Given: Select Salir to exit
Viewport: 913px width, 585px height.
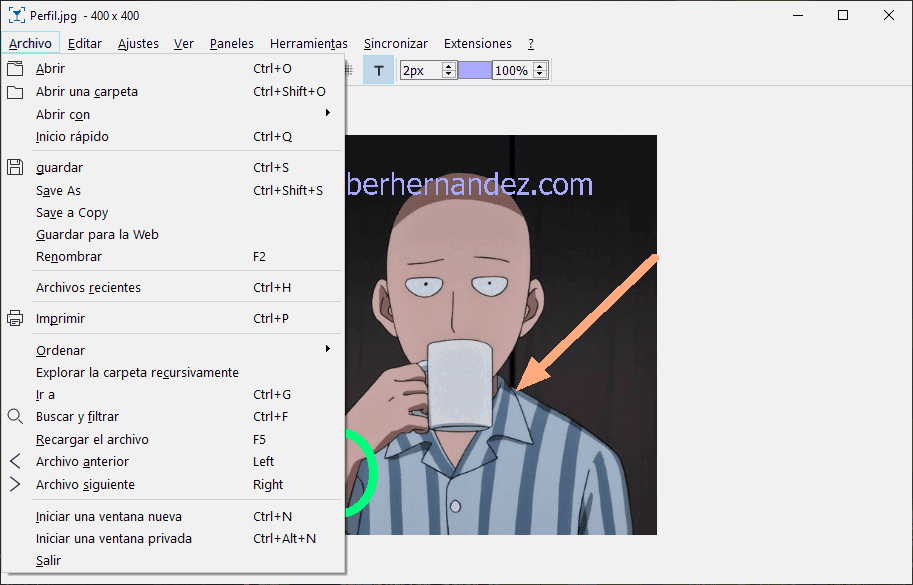Looking at the screenshot, I should coord(173,561).
